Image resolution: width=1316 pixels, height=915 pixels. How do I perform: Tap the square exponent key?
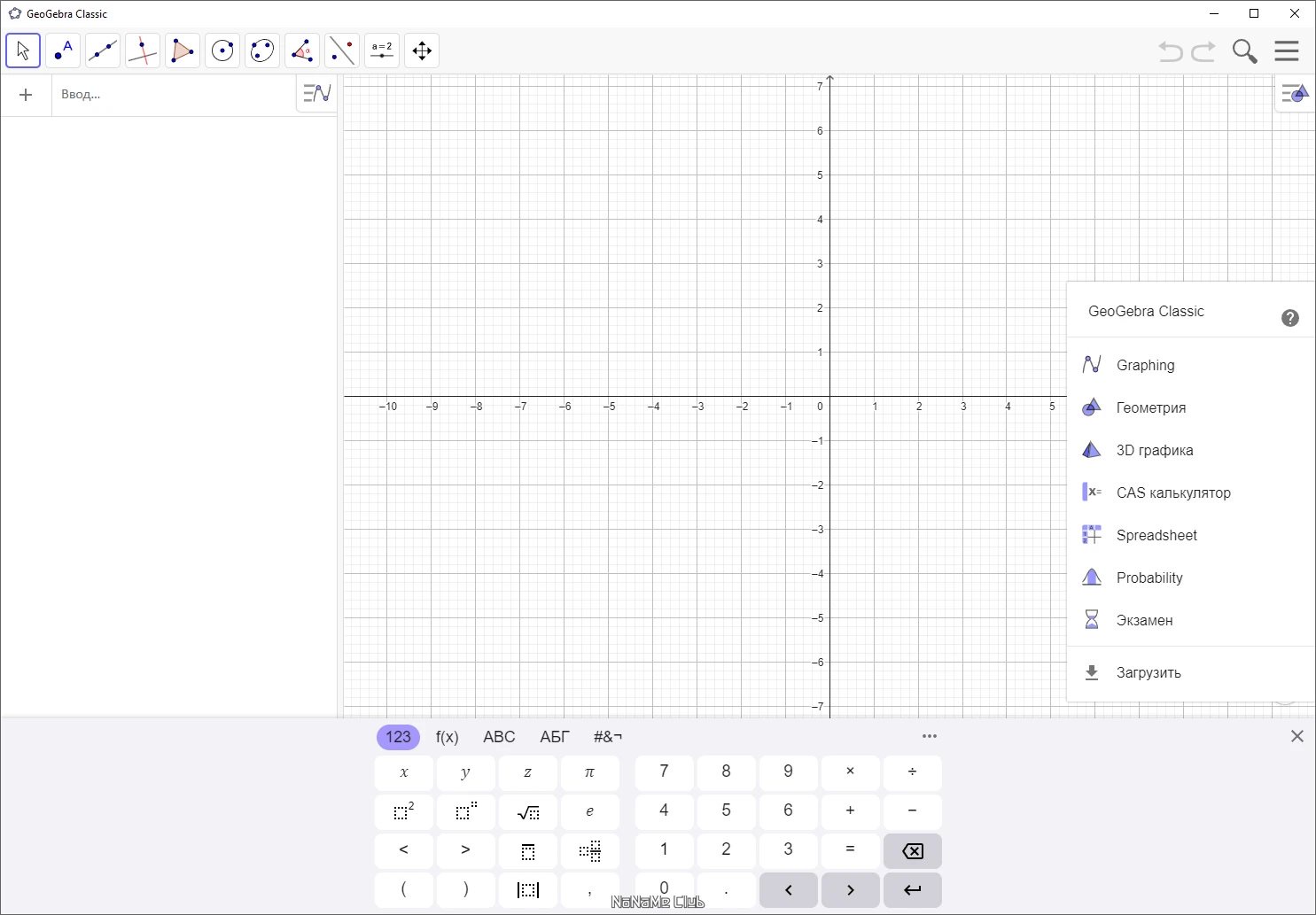click(x=404, y=811)
